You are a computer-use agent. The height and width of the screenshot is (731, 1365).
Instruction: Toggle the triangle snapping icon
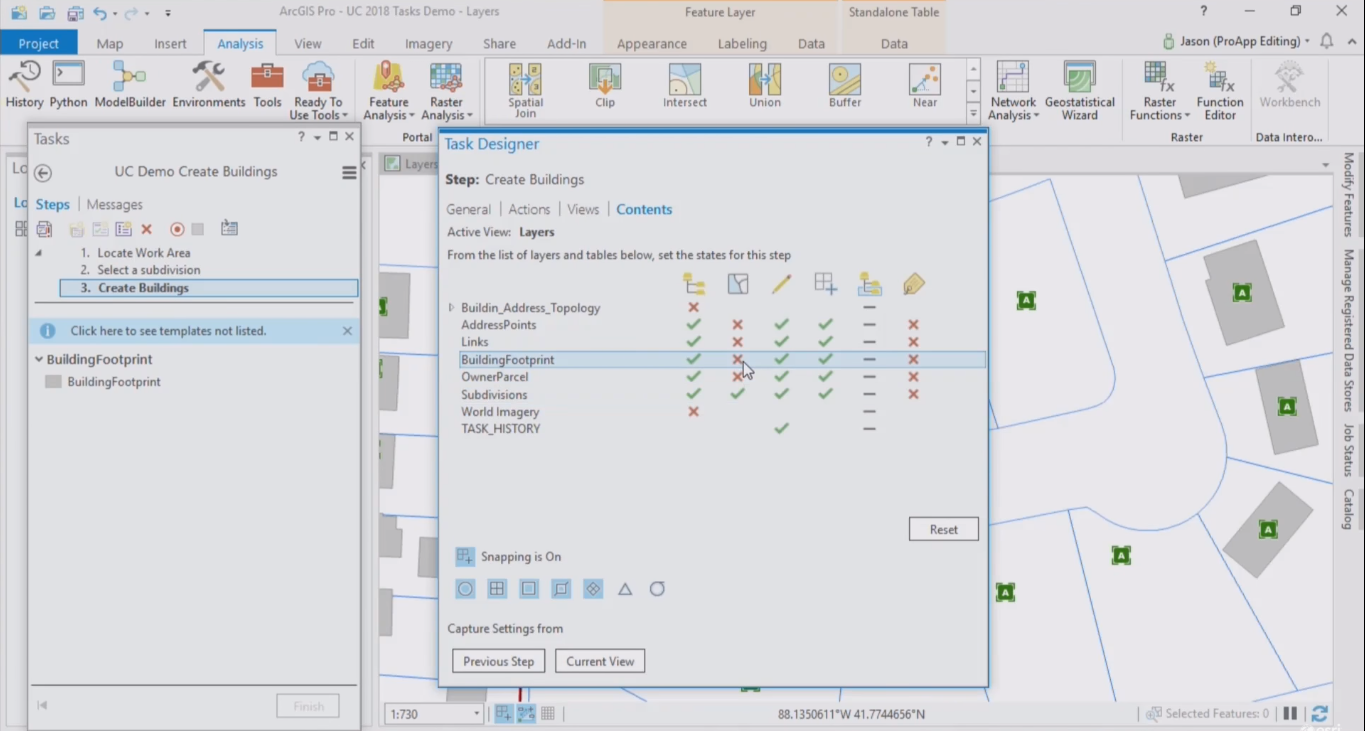[625, 589]
